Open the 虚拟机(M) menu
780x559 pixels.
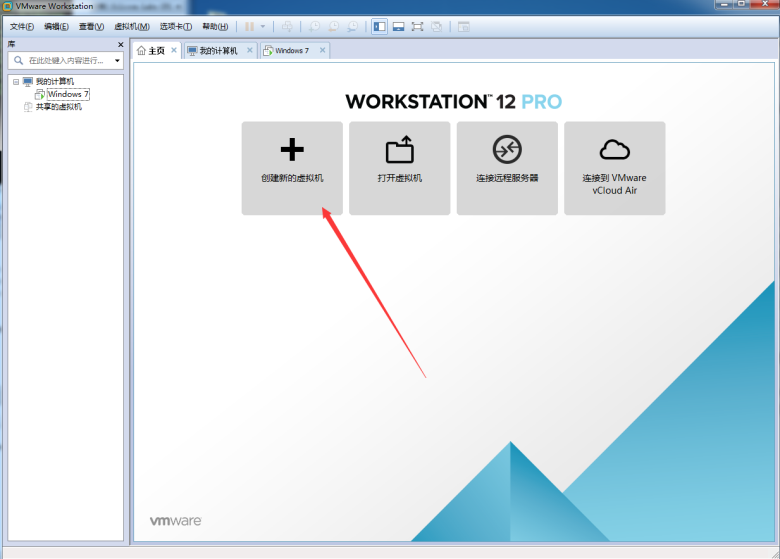pyautogui.click(x=132, y=27)
